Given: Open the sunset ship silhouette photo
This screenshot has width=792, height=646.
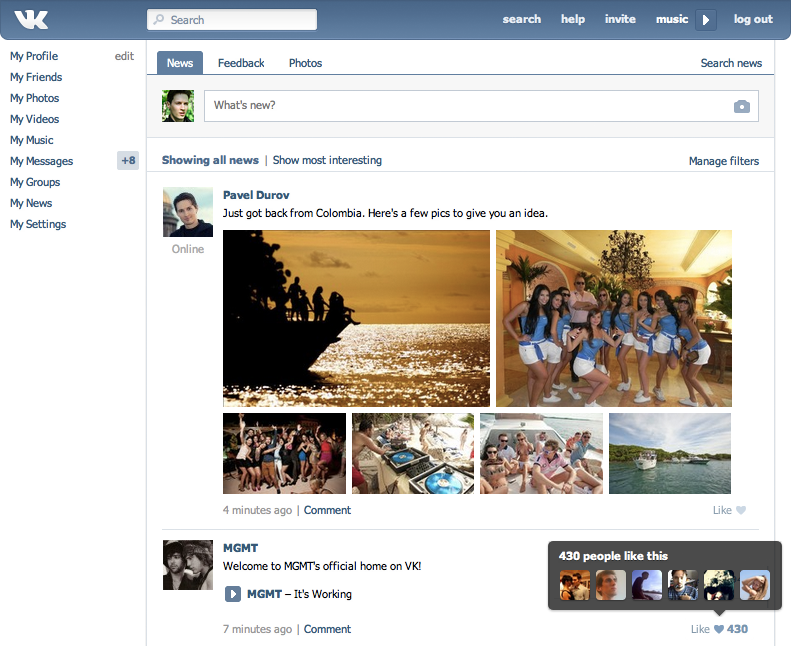Looking at the screenshot, I should (356, 318).
